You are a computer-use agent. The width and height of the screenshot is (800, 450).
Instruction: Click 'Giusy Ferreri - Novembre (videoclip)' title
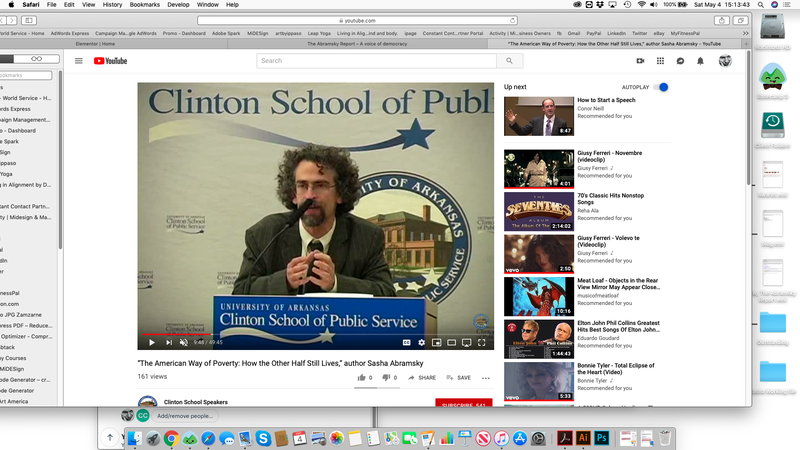pos(610,156)
